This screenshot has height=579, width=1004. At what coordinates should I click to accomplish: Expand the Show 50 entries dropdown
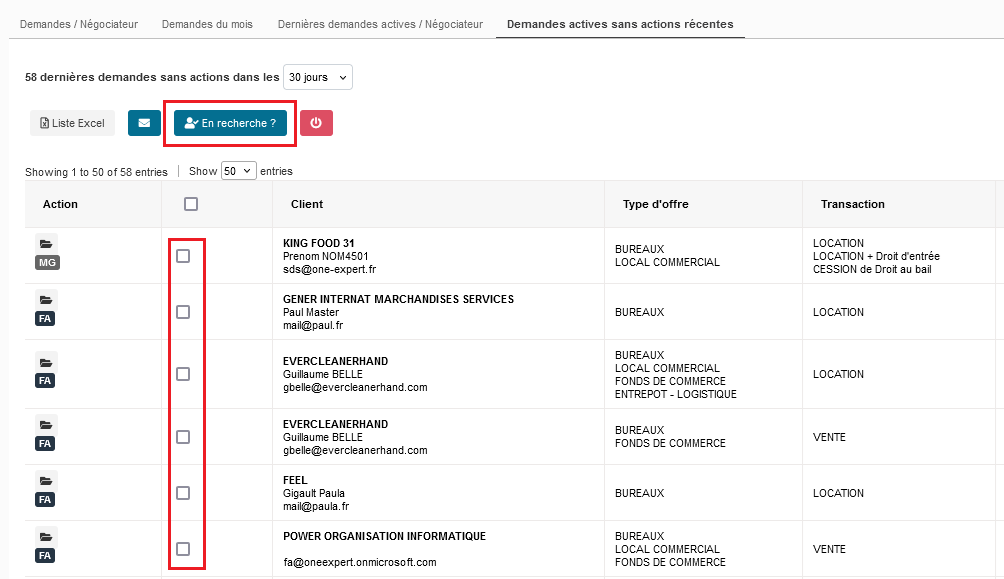(239, 171)
